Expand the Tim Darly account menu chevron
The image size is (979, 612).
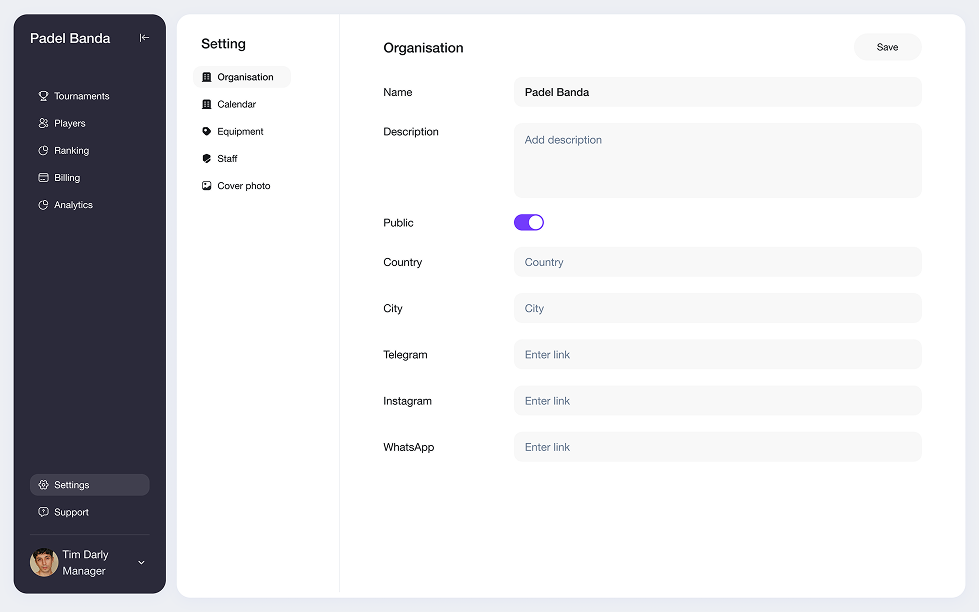[x=141, y=563]
